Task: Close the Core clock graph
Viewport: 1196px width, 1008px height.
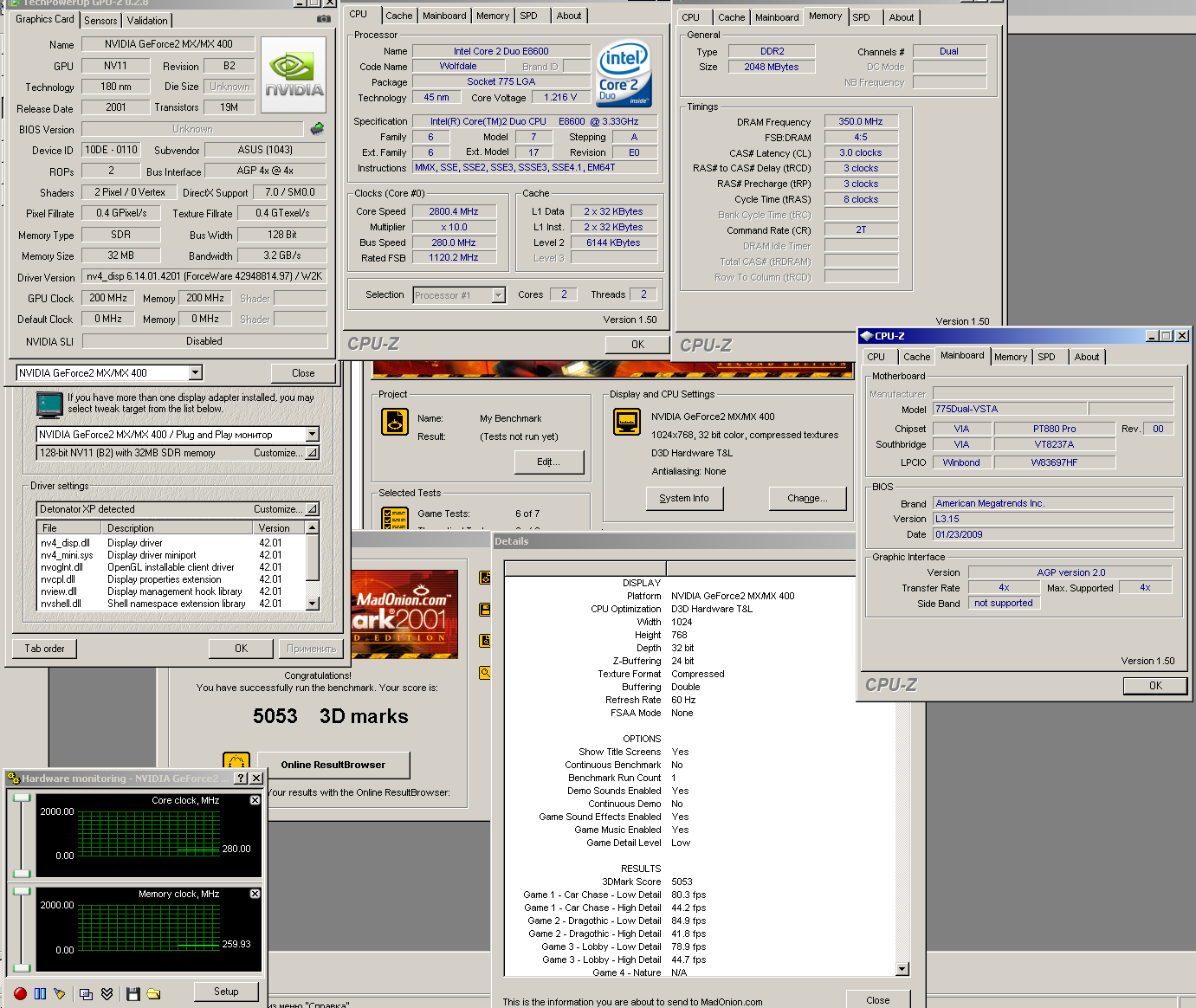Action: click(x=255, y=800)
